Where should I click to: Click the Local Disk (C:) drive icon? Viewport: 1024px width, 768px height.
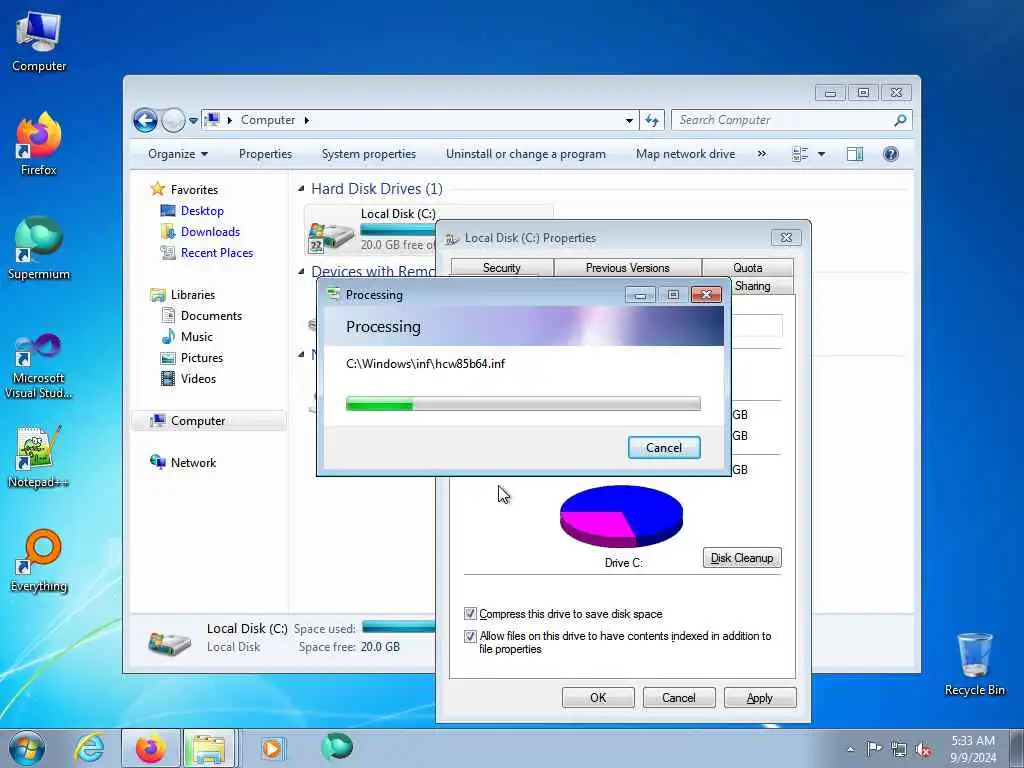[332, 236]
